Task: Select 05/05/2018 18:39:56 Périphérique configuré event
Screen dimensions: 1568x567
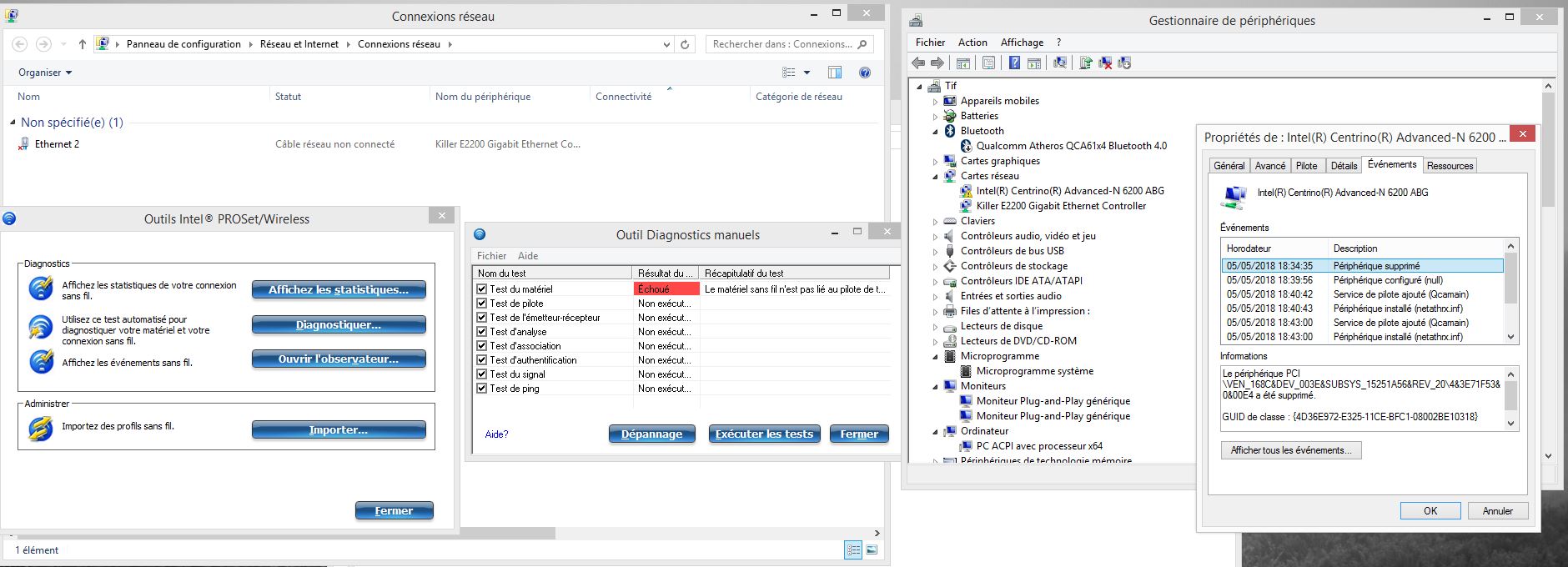Action: tap(1361, 280)
